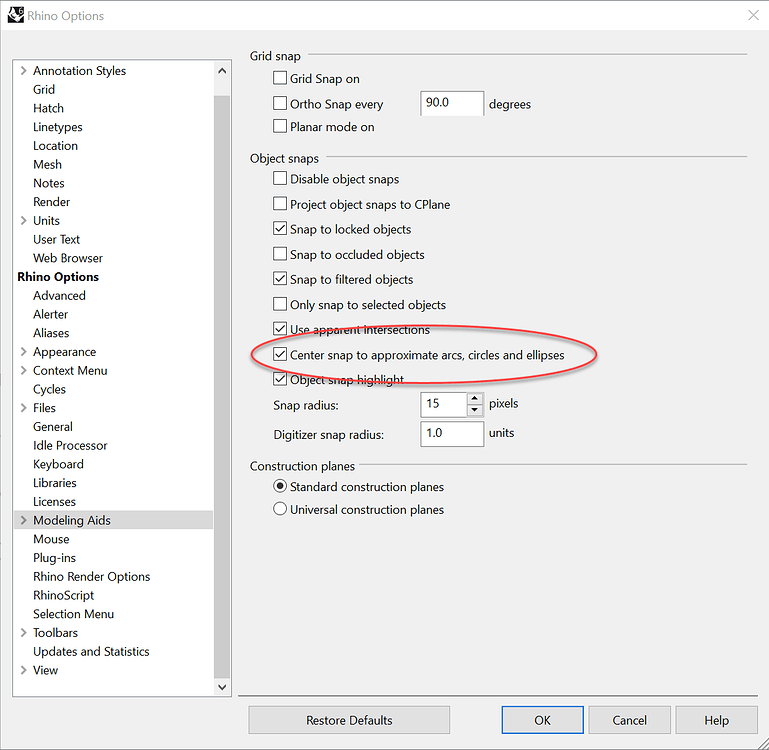Uncheck Snap to filtered objects
Image resolution: width=769 pixels, height=750 pixels.
280,279
